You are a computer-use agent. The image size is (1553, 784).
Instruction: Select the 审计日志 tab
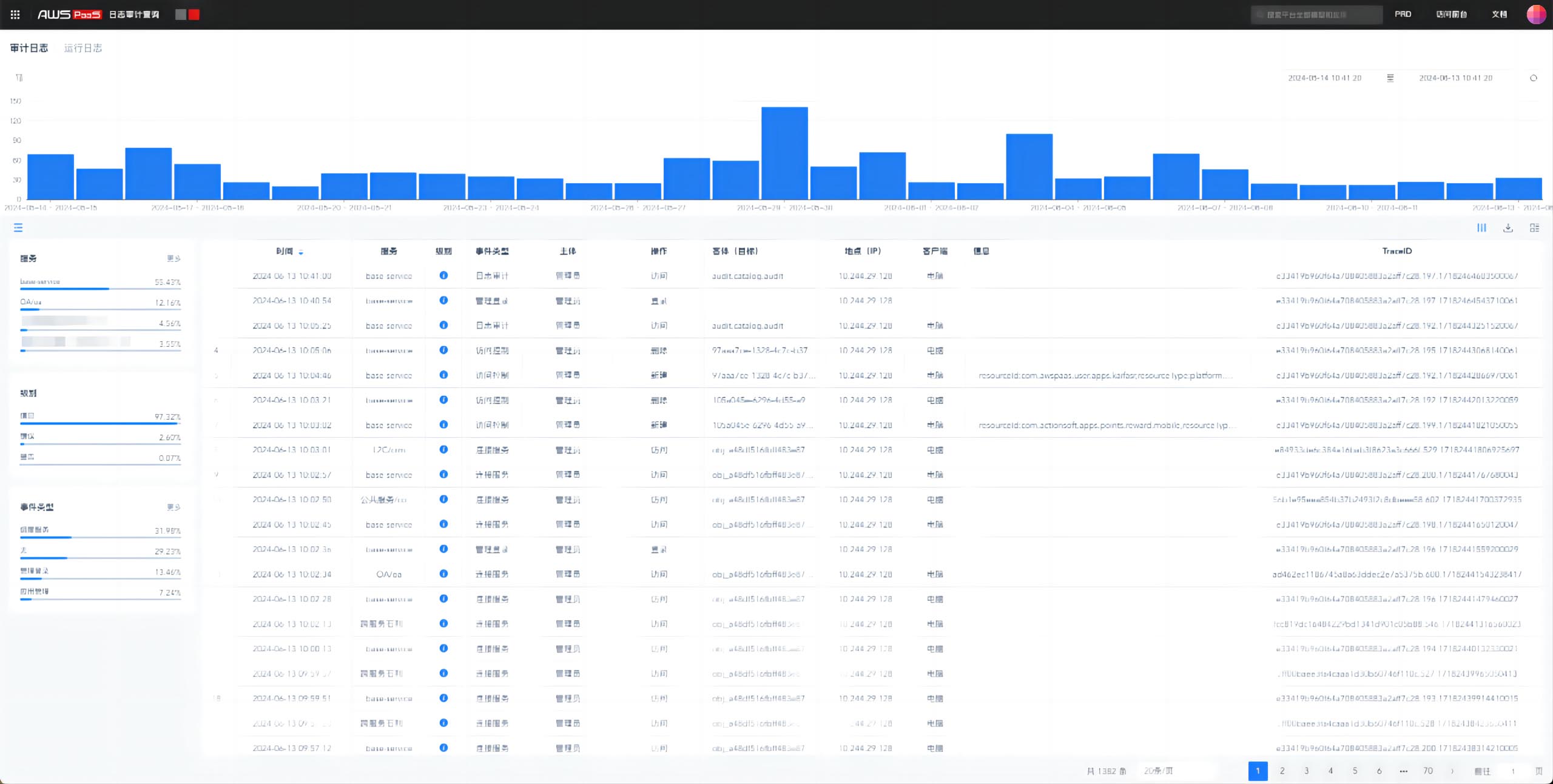pyautogui.click(x=29, y=48)
